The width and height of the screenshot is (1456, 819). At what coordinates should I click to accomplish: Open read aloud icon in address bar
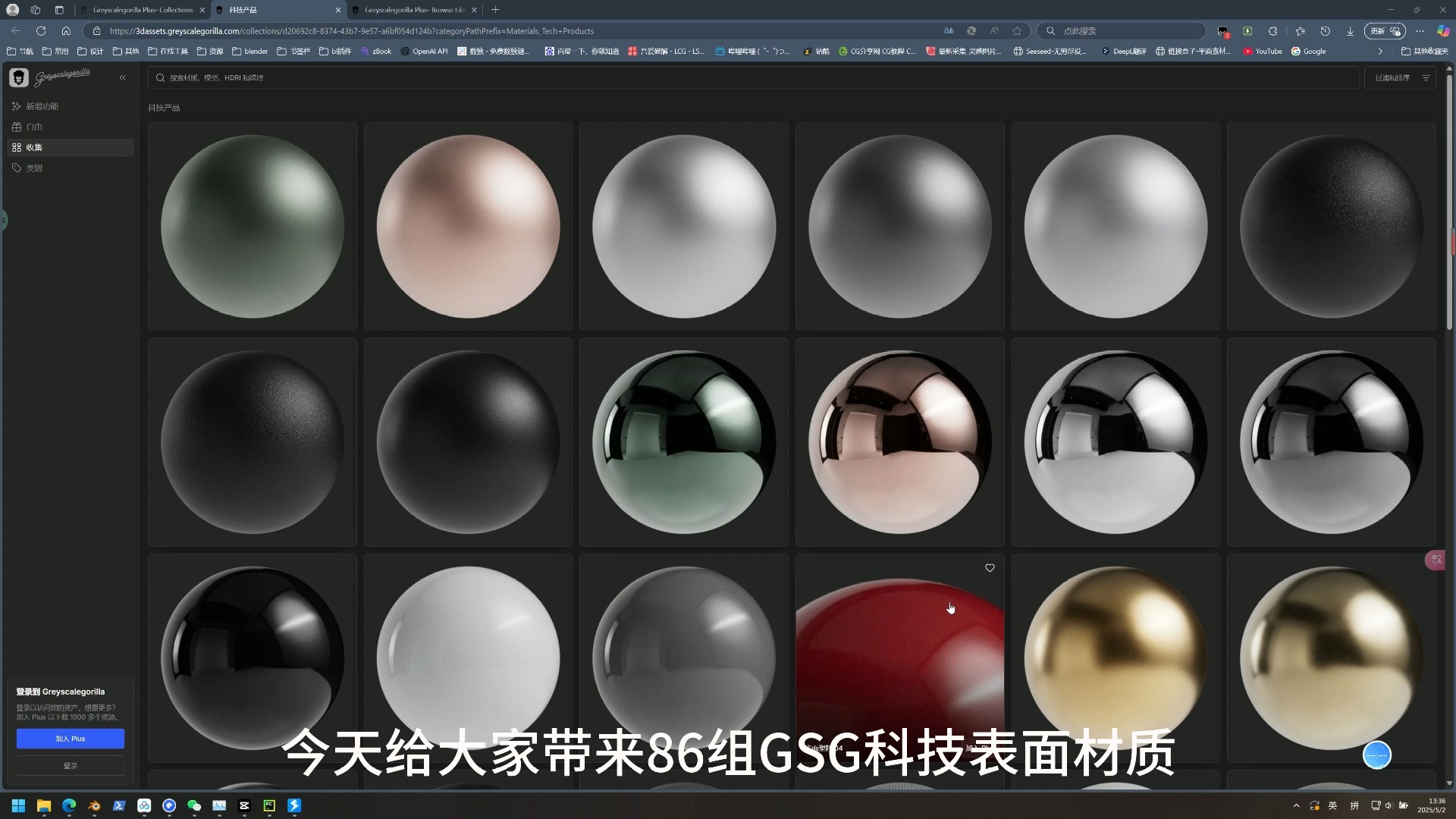[x=994, y=31]
